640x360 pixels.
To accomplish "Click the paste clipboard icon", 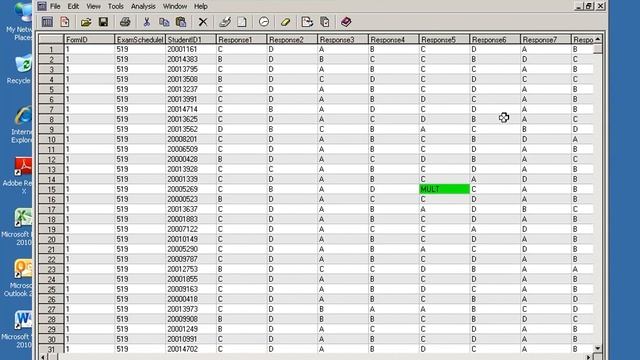I will (181, 22).
